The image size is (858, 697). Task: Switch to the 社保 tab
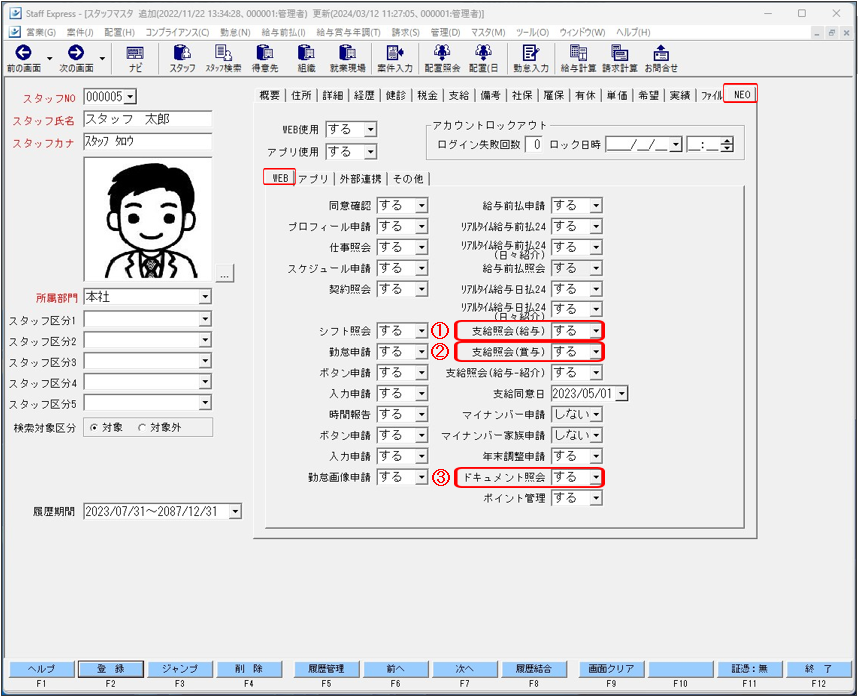point(522,95)
